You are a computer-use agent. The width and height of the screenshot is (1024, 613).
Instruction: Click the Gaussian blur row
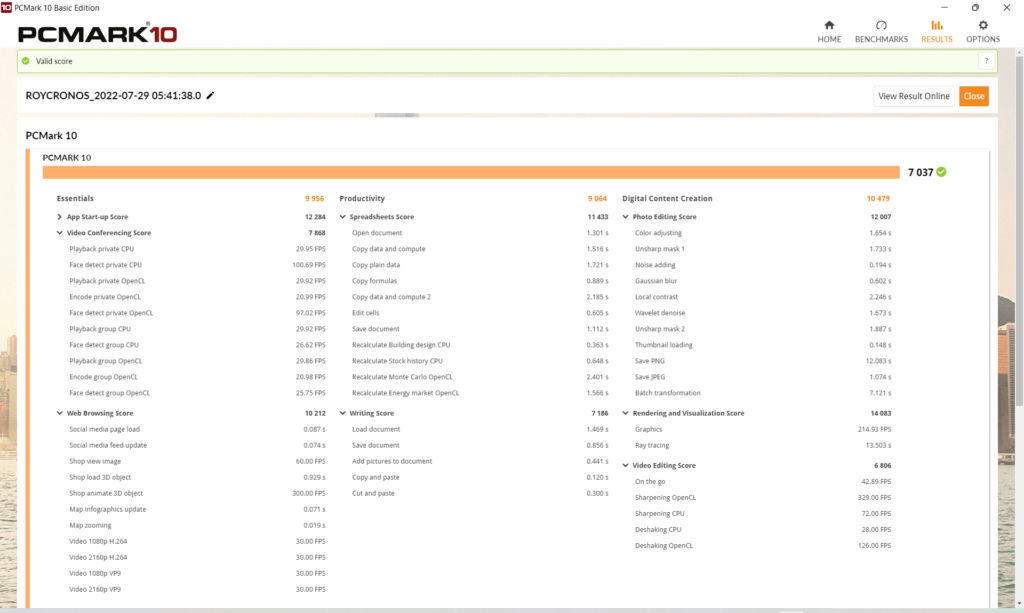(x=763, y=281)
